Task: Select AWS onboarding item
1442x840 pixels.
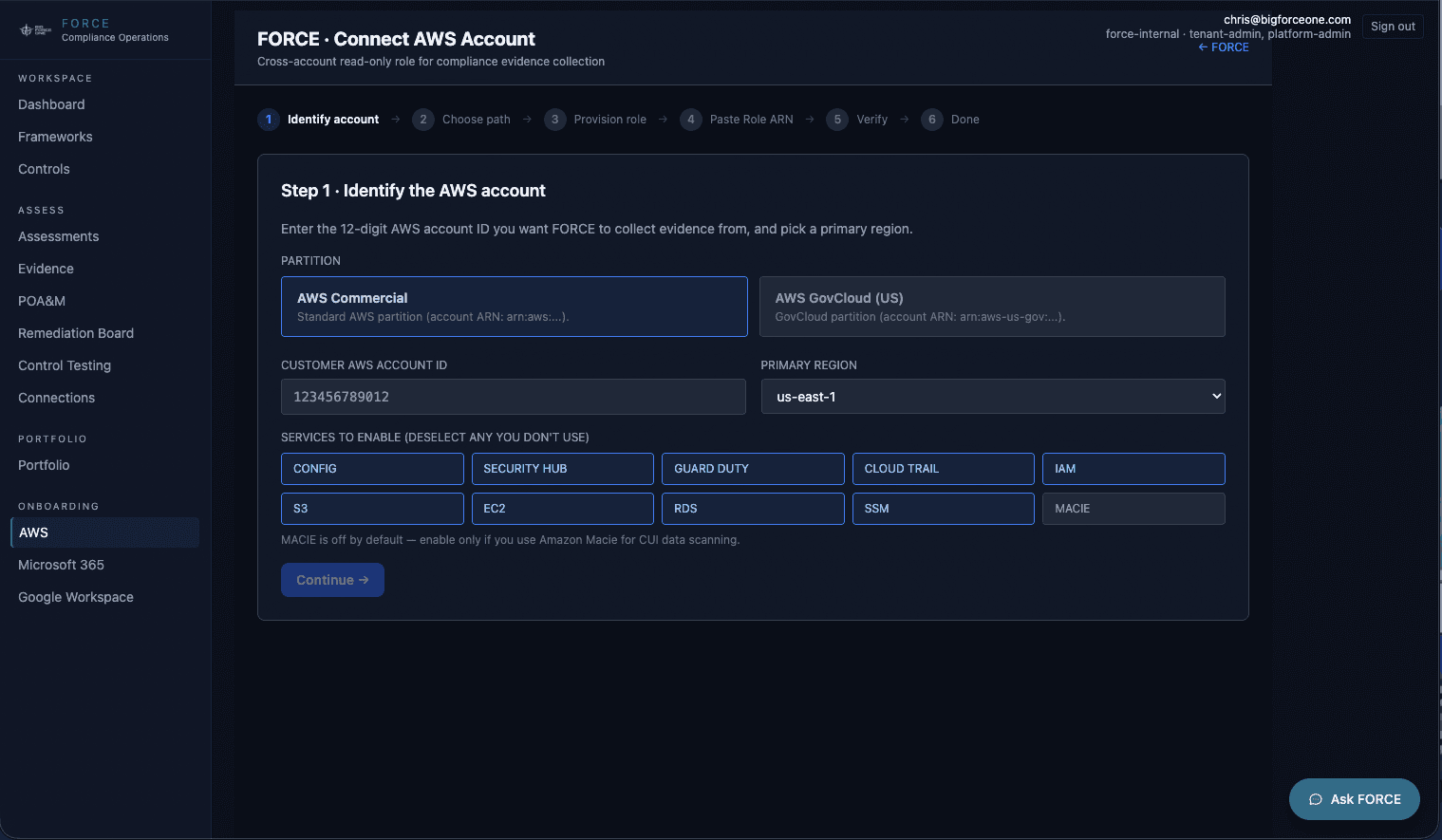Action: click(104, 532)
